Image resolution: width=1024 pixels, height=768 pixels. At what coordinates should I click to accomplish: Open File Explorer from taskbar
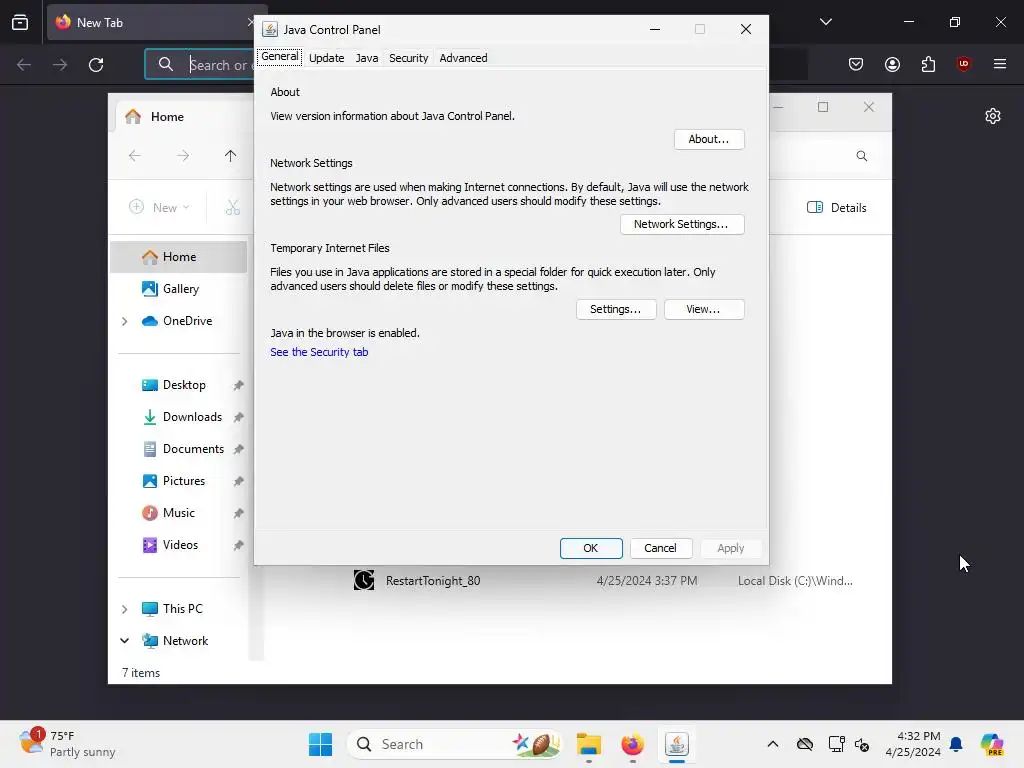pos(588,744)
